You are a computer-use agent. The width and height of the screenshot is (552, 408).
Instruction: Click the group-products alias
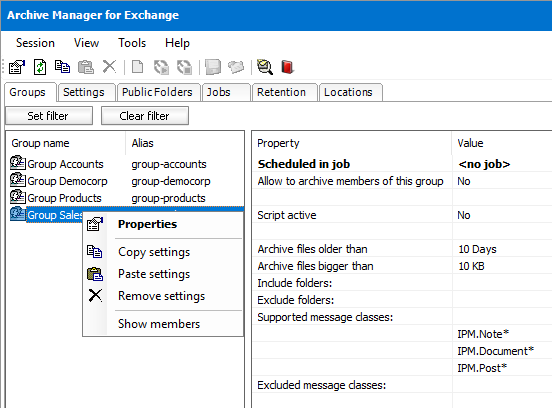click(x=168, y=198)
